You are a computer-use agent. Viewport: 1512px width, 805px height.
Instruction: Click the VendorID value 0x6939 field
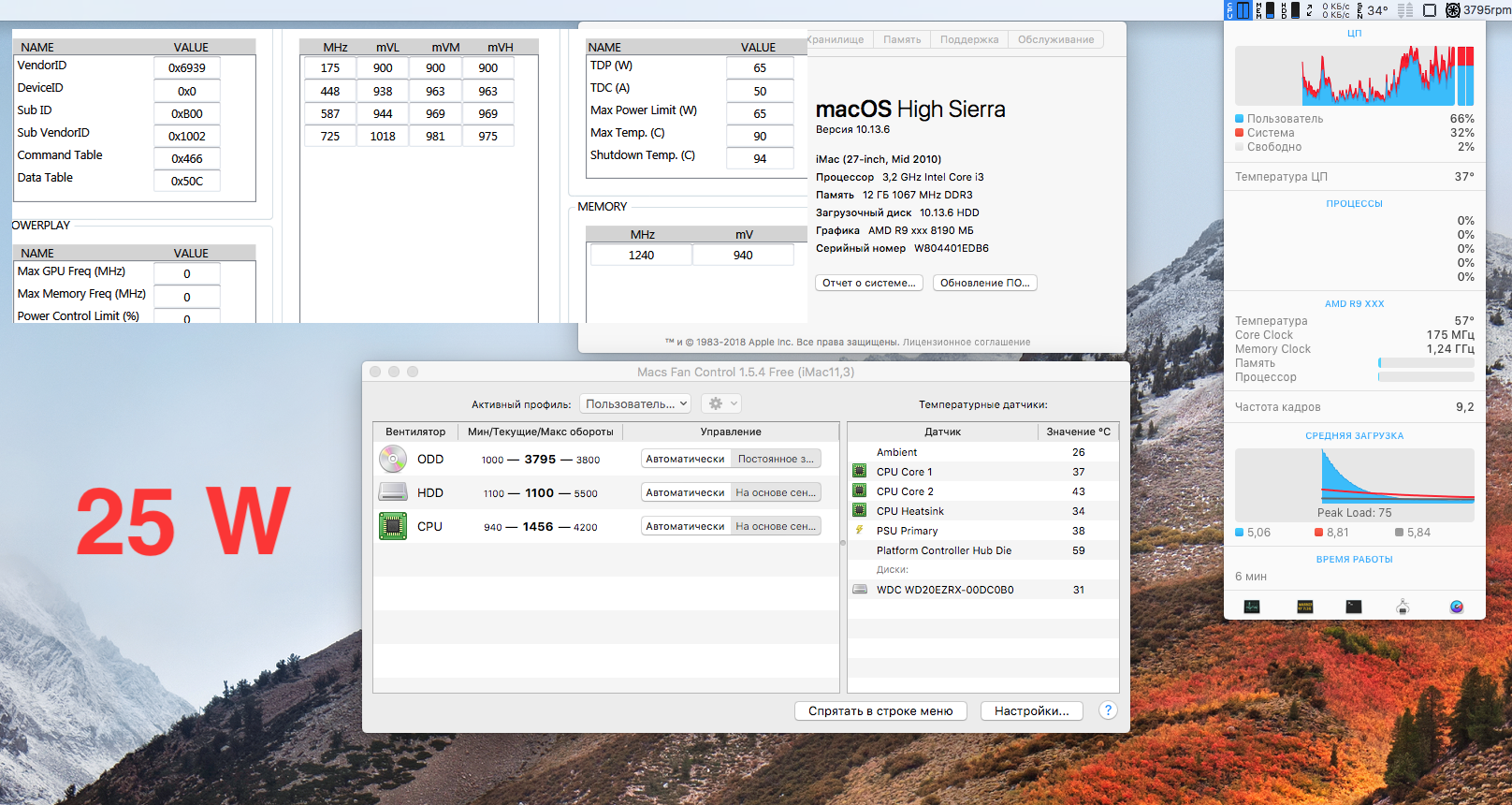(x=187, y=67)
